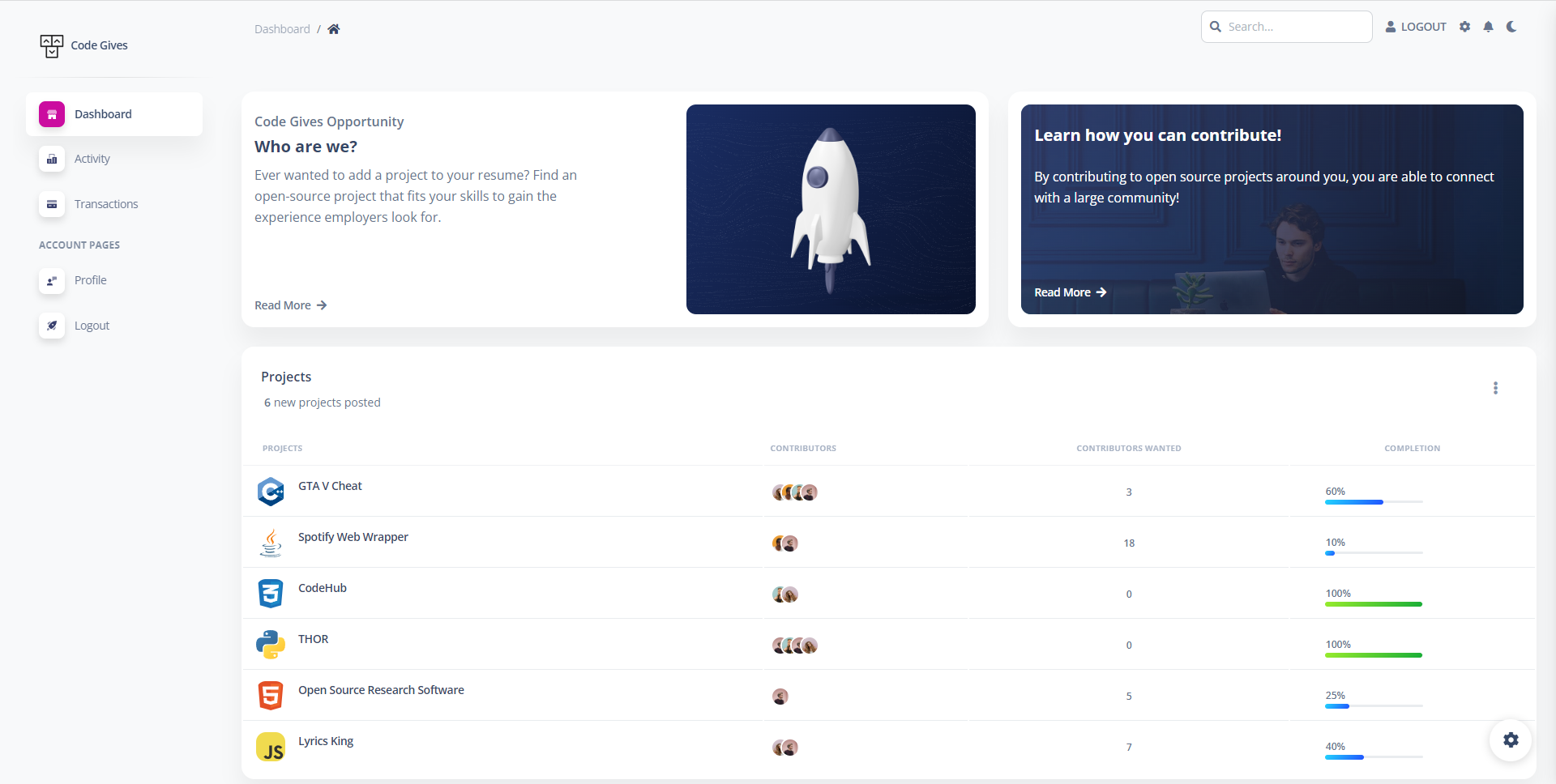1556x784 pixels.
Task: Click the sidebar Logout rocket icon
Action: click(x=52, y=326)
